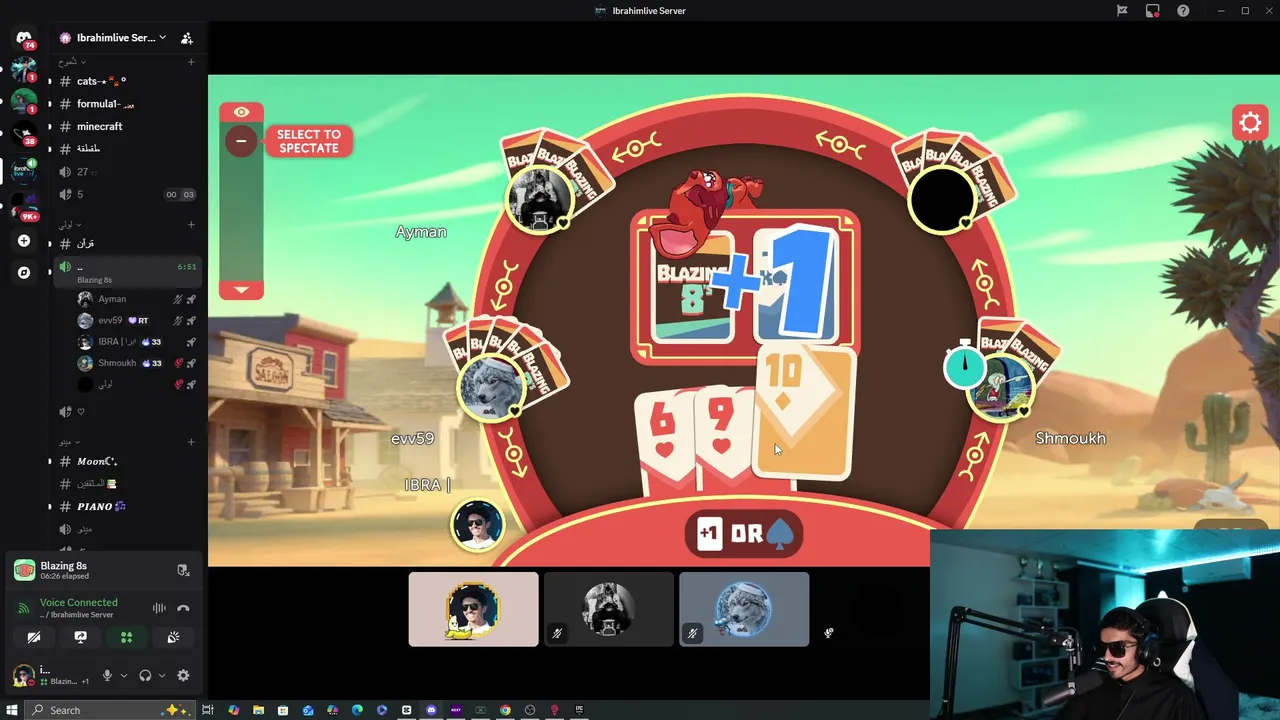Pop out Blazing 8s activity icon

pyautogui.click(x=183, y=570)
